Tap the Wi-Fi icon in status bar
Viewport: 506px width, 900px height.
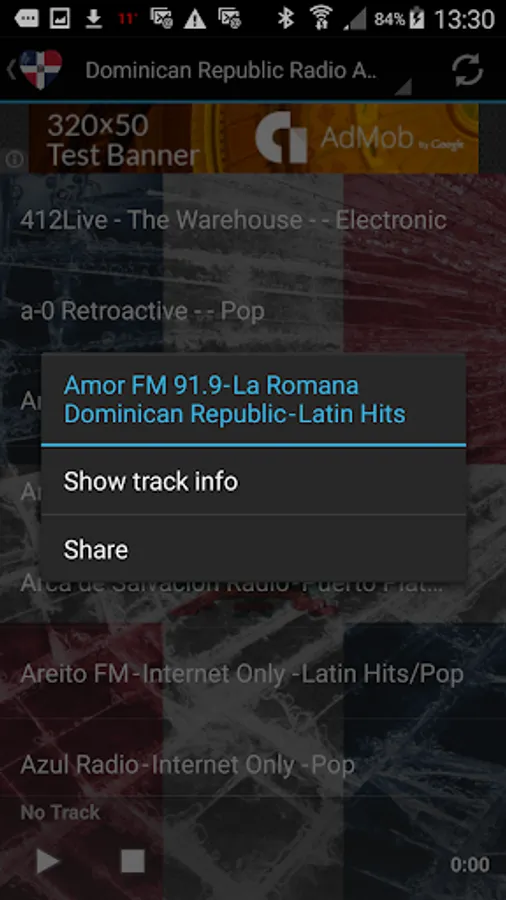[x=321, y=19]
